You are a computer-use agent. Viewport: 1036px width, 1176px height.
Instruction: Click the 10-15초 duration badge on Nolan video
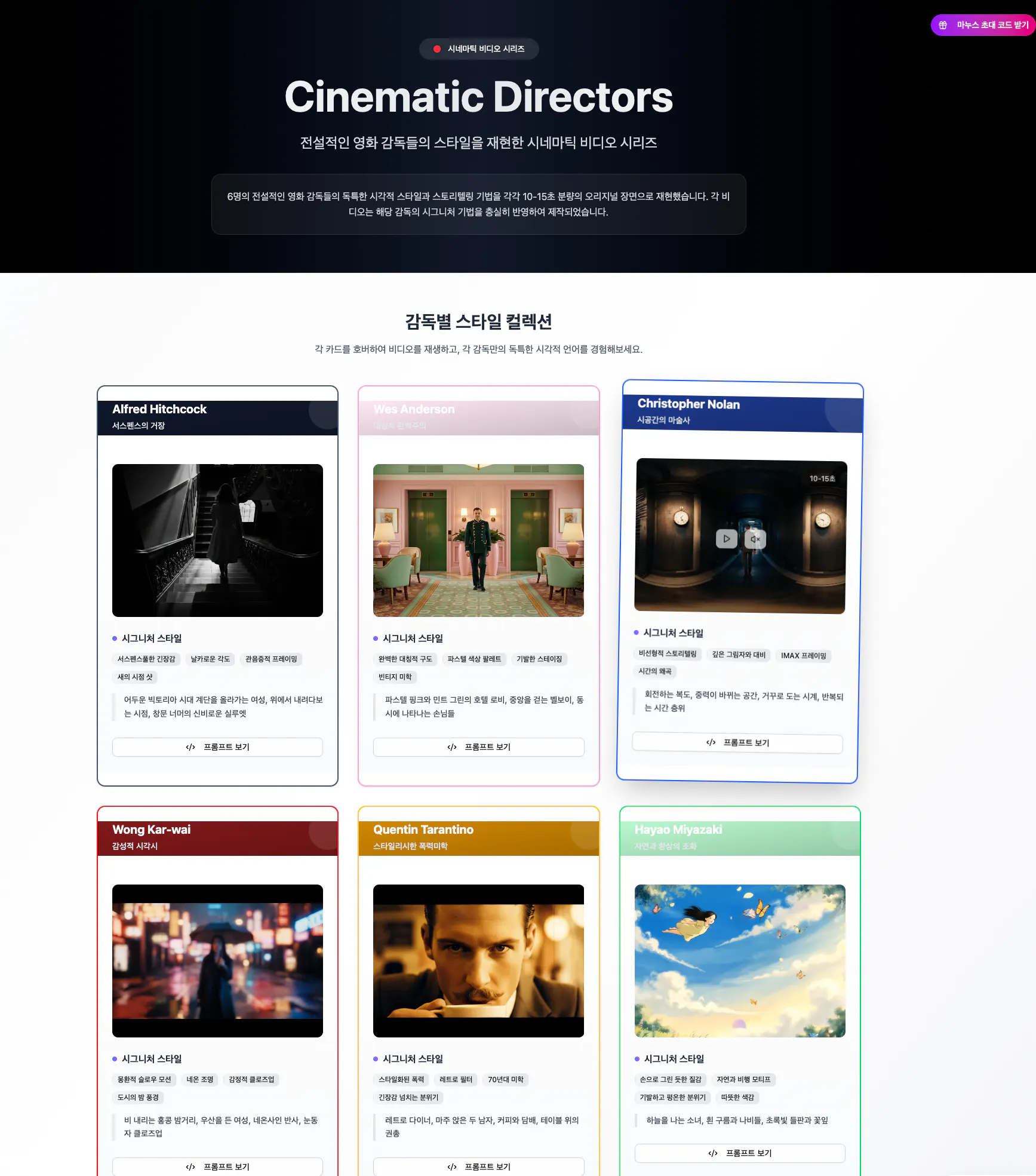click(x=822, y=478)
